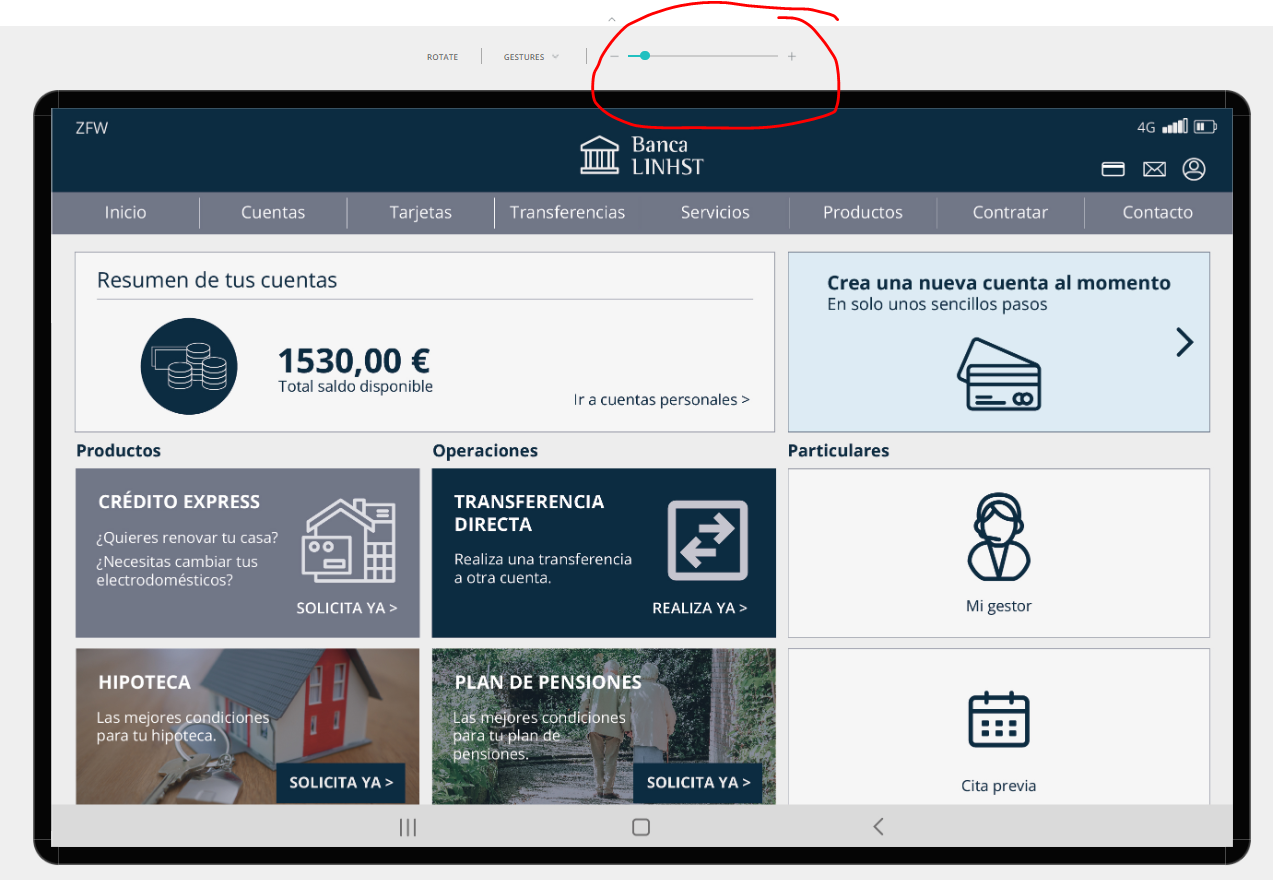Tap the Android recent apps icon
Screen dimensions: 1273x880
pos(407,827)
